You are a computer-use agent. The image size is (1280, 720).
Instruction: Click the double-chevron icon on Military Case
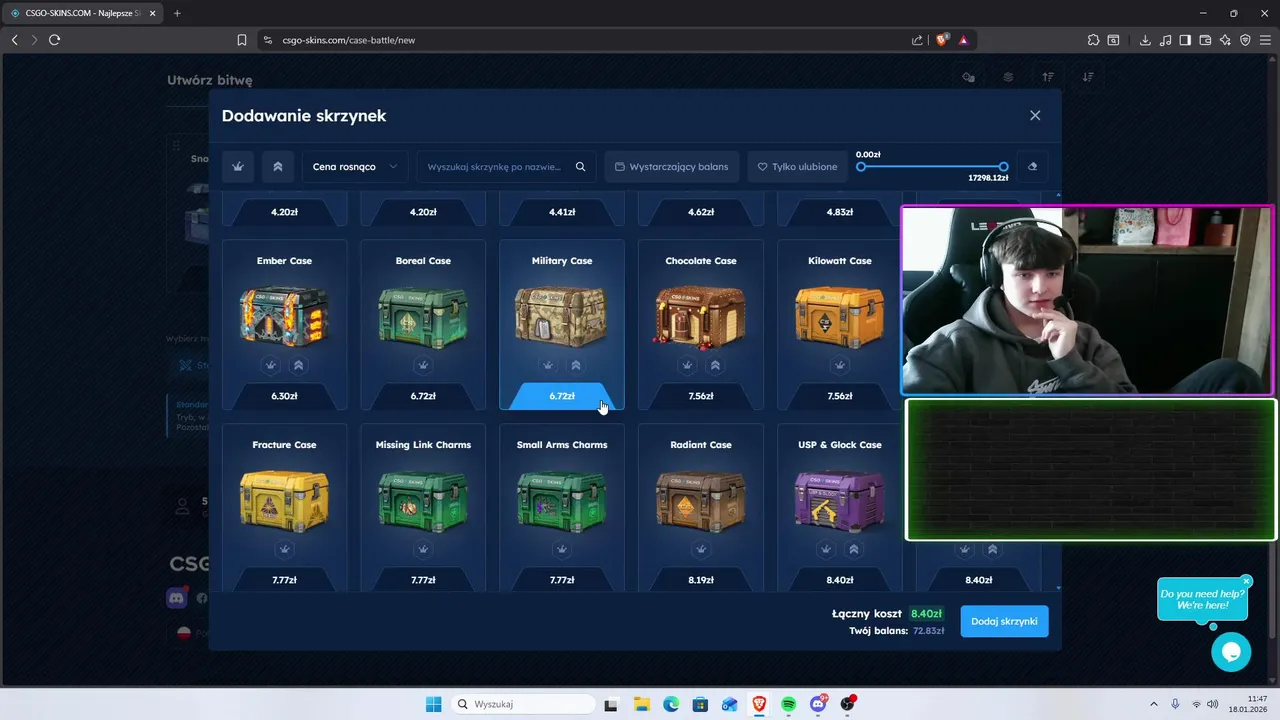point(576,365)
